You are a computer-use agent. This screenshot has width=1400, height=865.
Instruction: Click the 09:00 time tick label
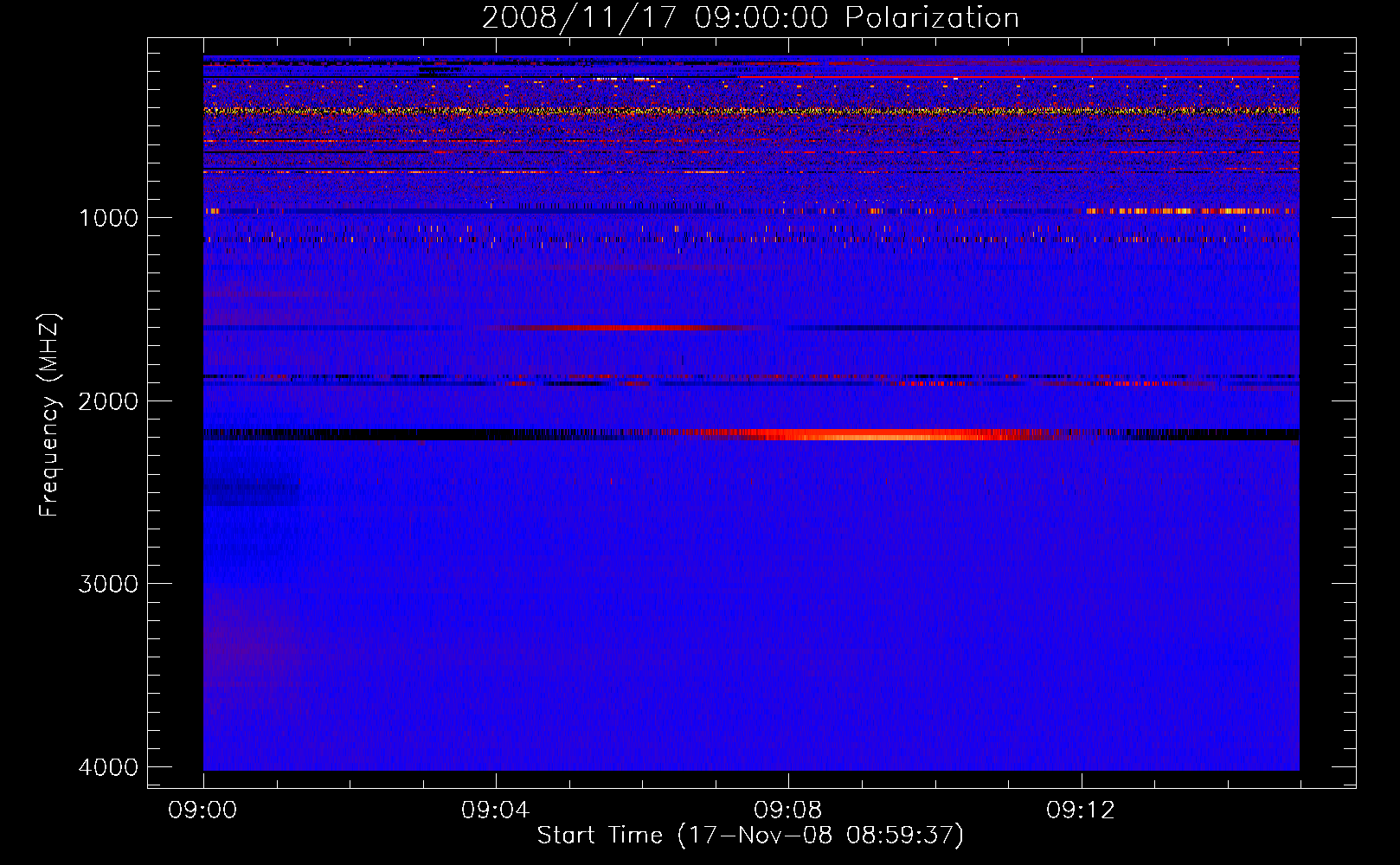click(202, 811)
